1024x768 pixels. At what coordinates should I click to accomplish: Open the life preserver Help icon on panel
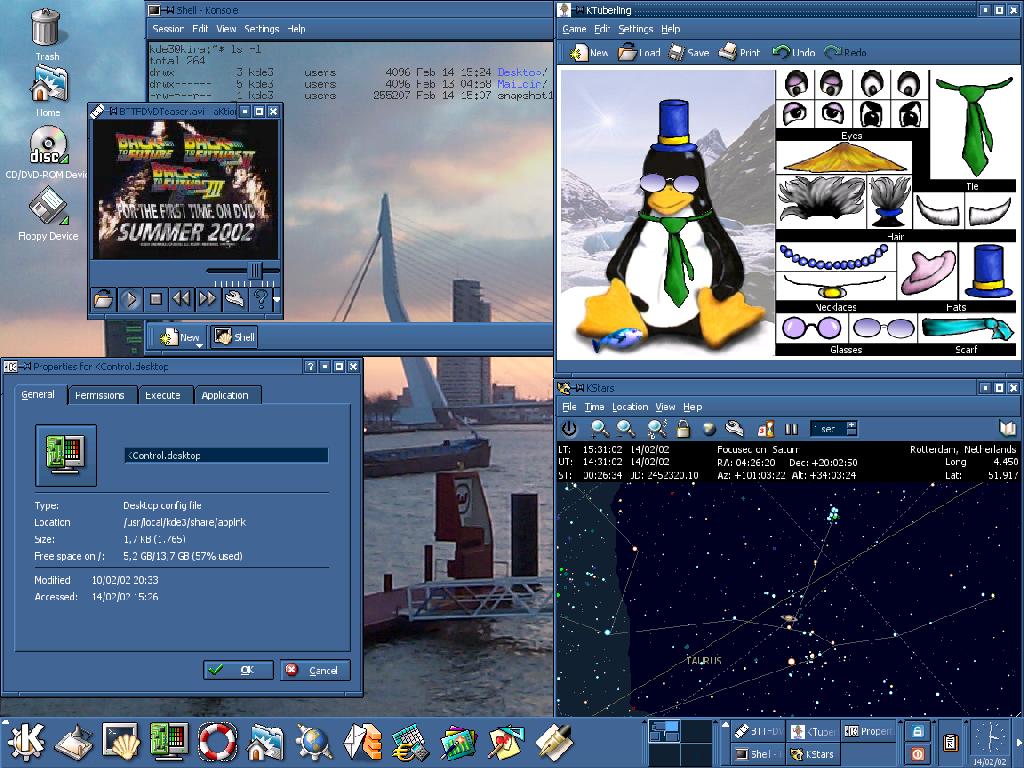[217, 742]
